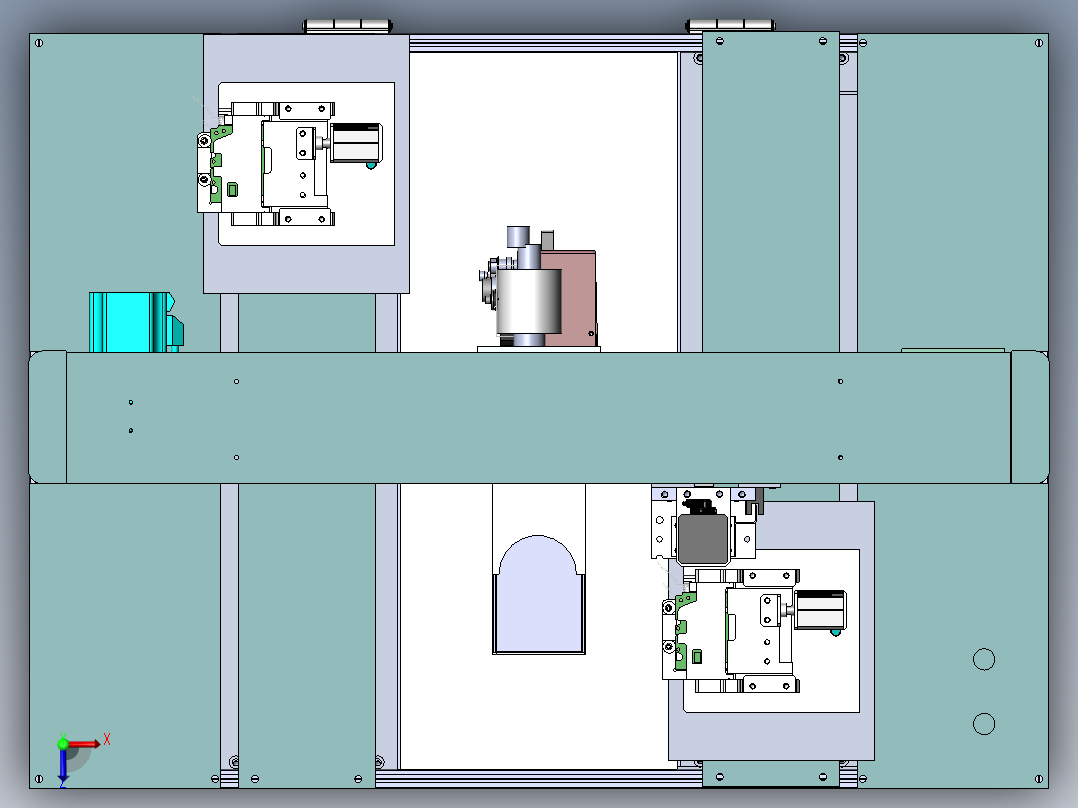Screen dimensions: 1078x808
Task: Select the rounded right end cap of the beam
Action: [1030, 417]
